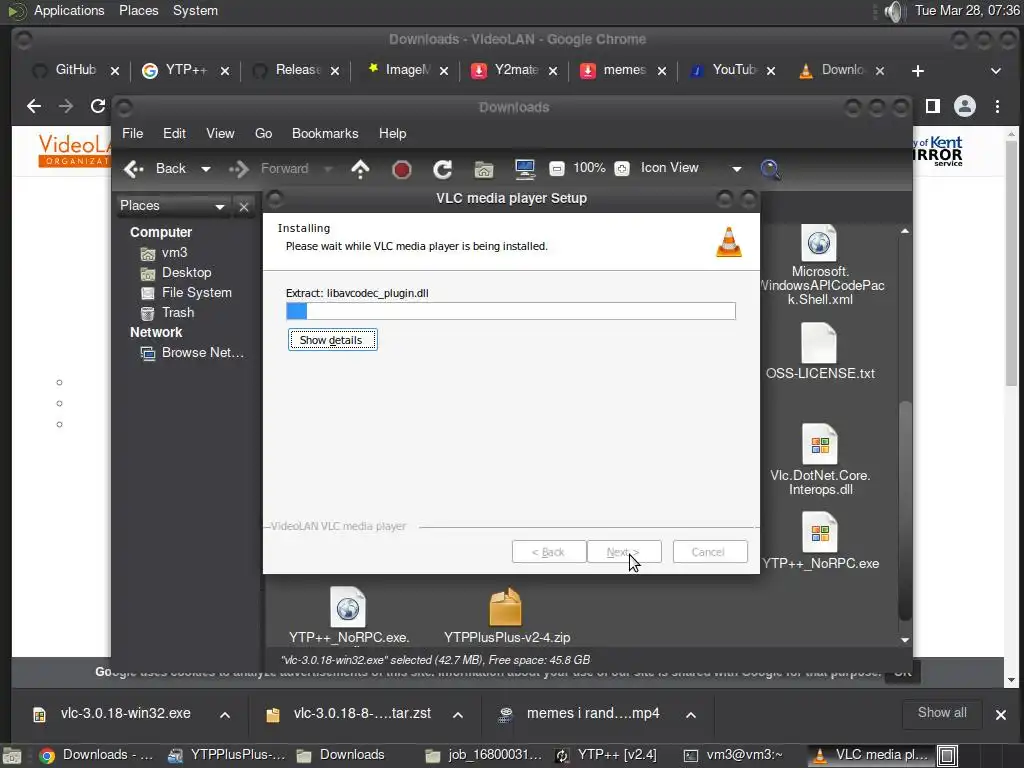Click Cancel in VLC Setup
Image resolution: width=1024 pixels, height=768 pixels.
coord(710,552)
